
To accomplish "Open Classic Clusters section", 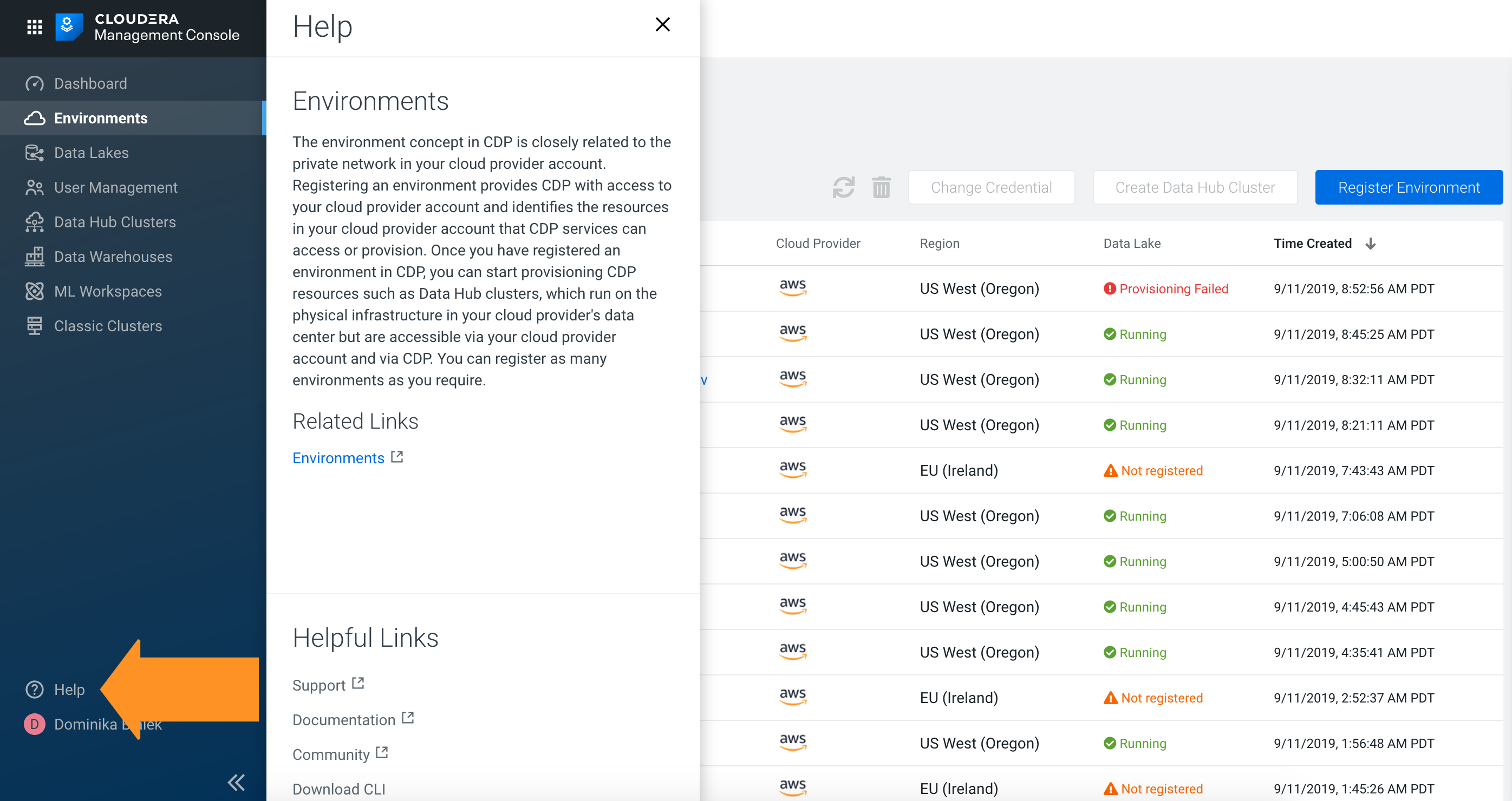I will (x=108, y=325).
